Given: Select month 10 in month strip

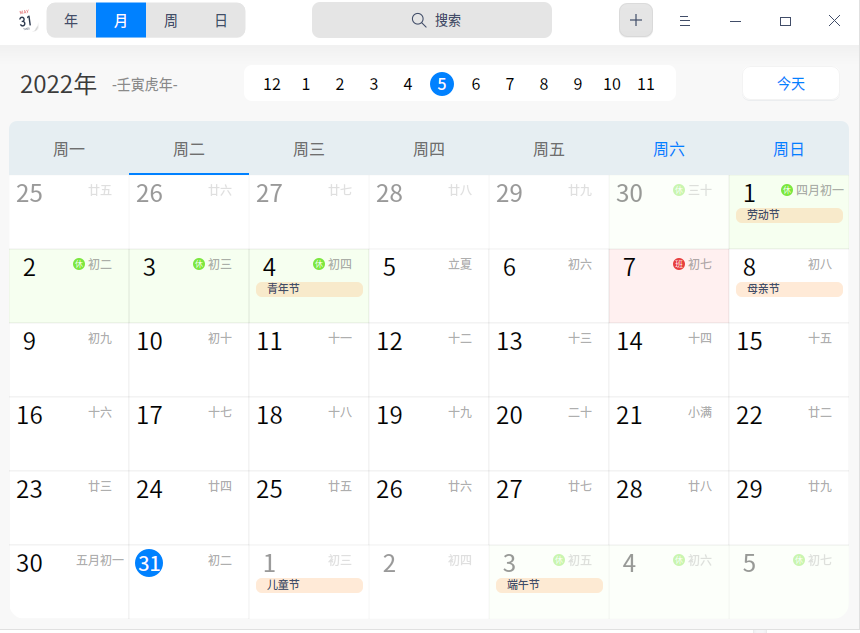Looking at the screenshot, I should click(612, 84).
